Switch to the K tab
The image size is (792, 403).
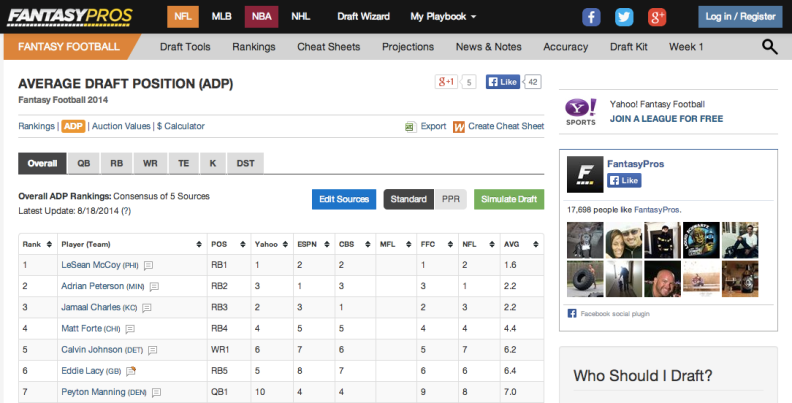pyautogui.click(x=213, y=164)
